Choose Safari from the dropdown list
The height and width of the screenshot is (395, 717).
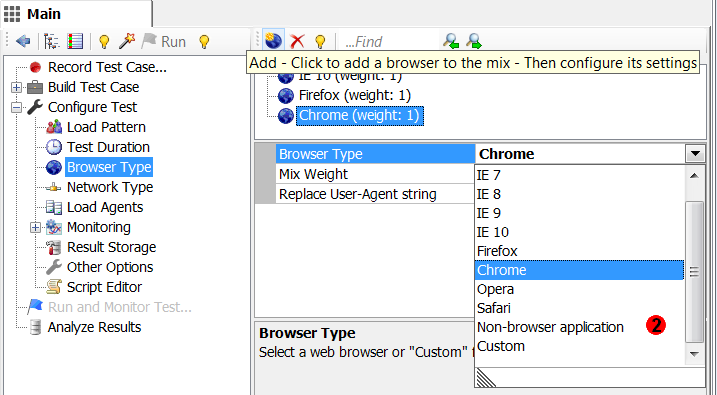[579, 308]
